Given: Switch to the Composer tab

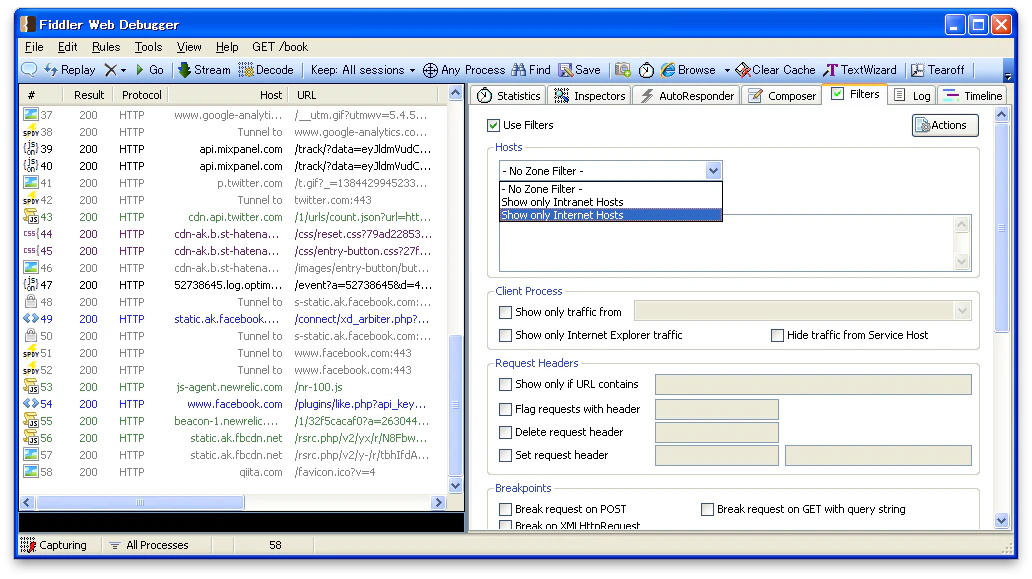Looking at the screenshot, I should pyautogui.click(x=783, y=95).
